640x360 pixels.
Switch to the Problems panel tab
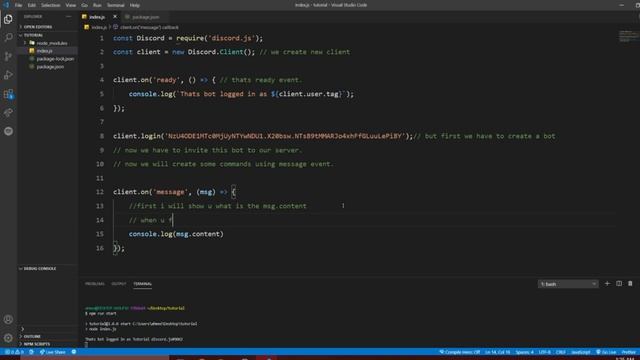click(95, 284)
